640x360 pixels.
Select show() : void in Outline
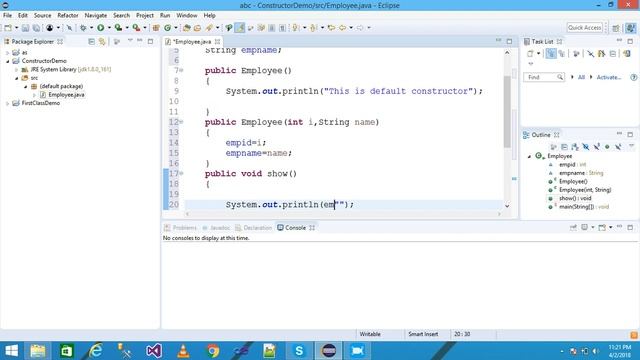tap(575, 198)
